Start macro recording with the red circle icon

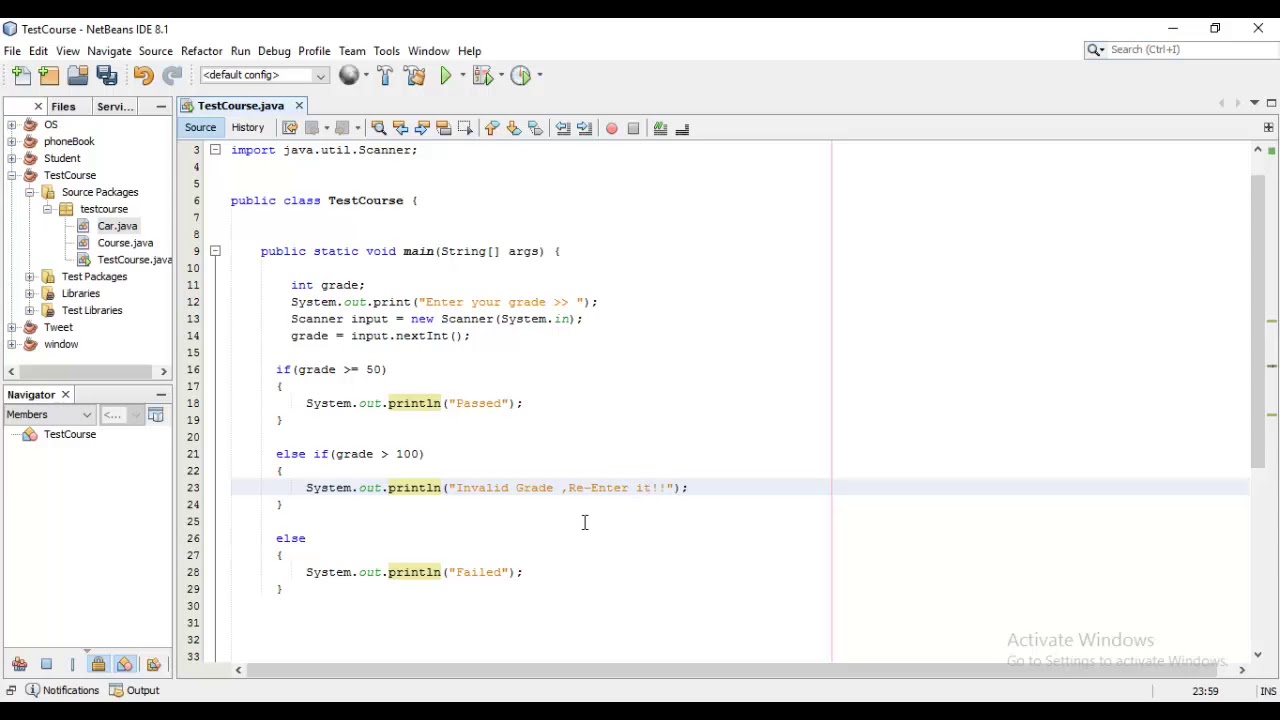click(611, 128)
